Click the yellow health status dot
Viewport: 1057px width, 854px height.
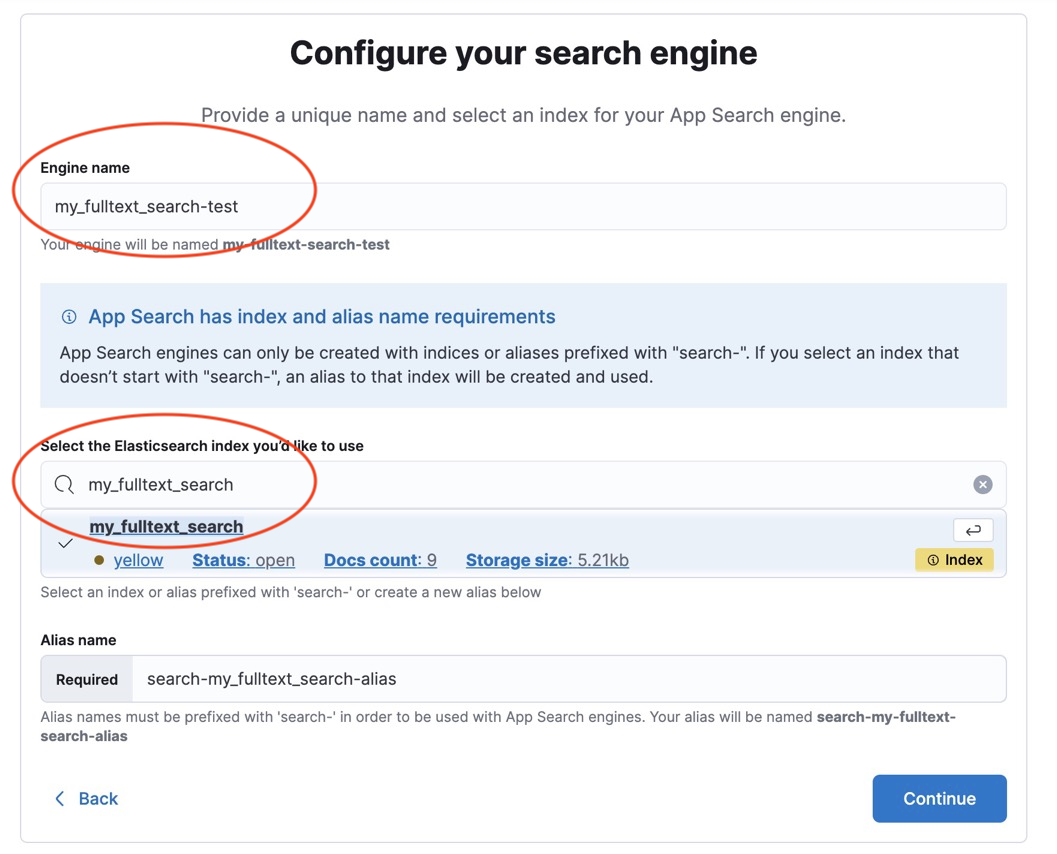tap(99, 561)
